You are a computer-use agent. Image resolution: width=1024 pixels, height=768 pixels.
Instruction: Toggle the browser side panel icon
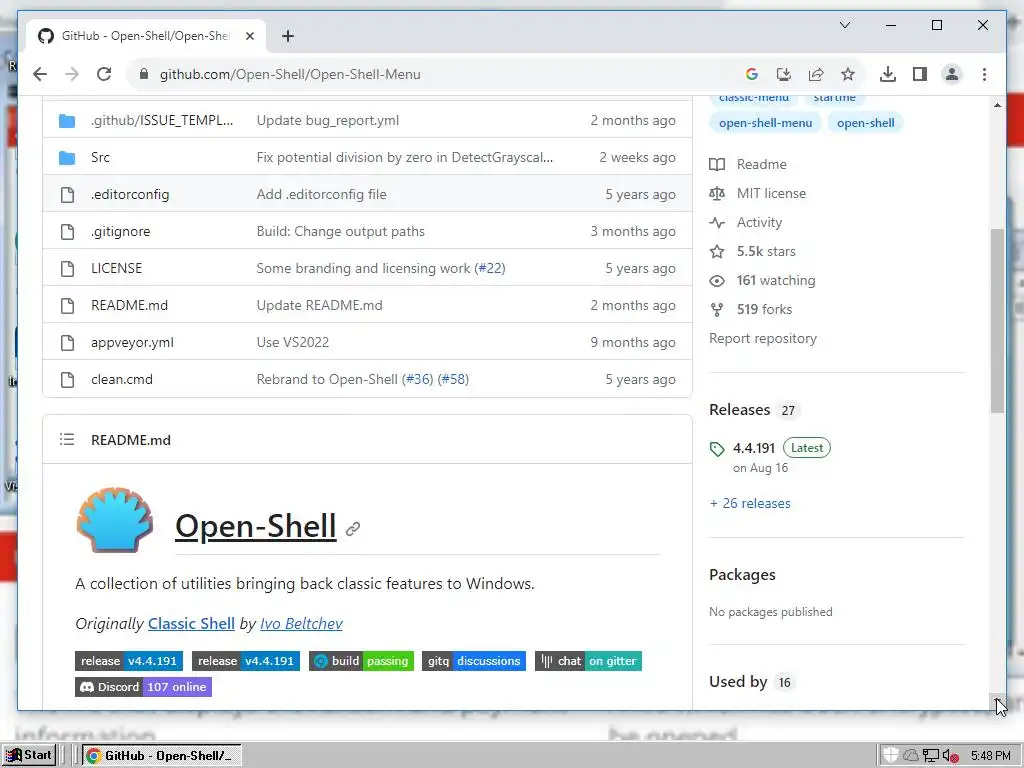point(920,74)
